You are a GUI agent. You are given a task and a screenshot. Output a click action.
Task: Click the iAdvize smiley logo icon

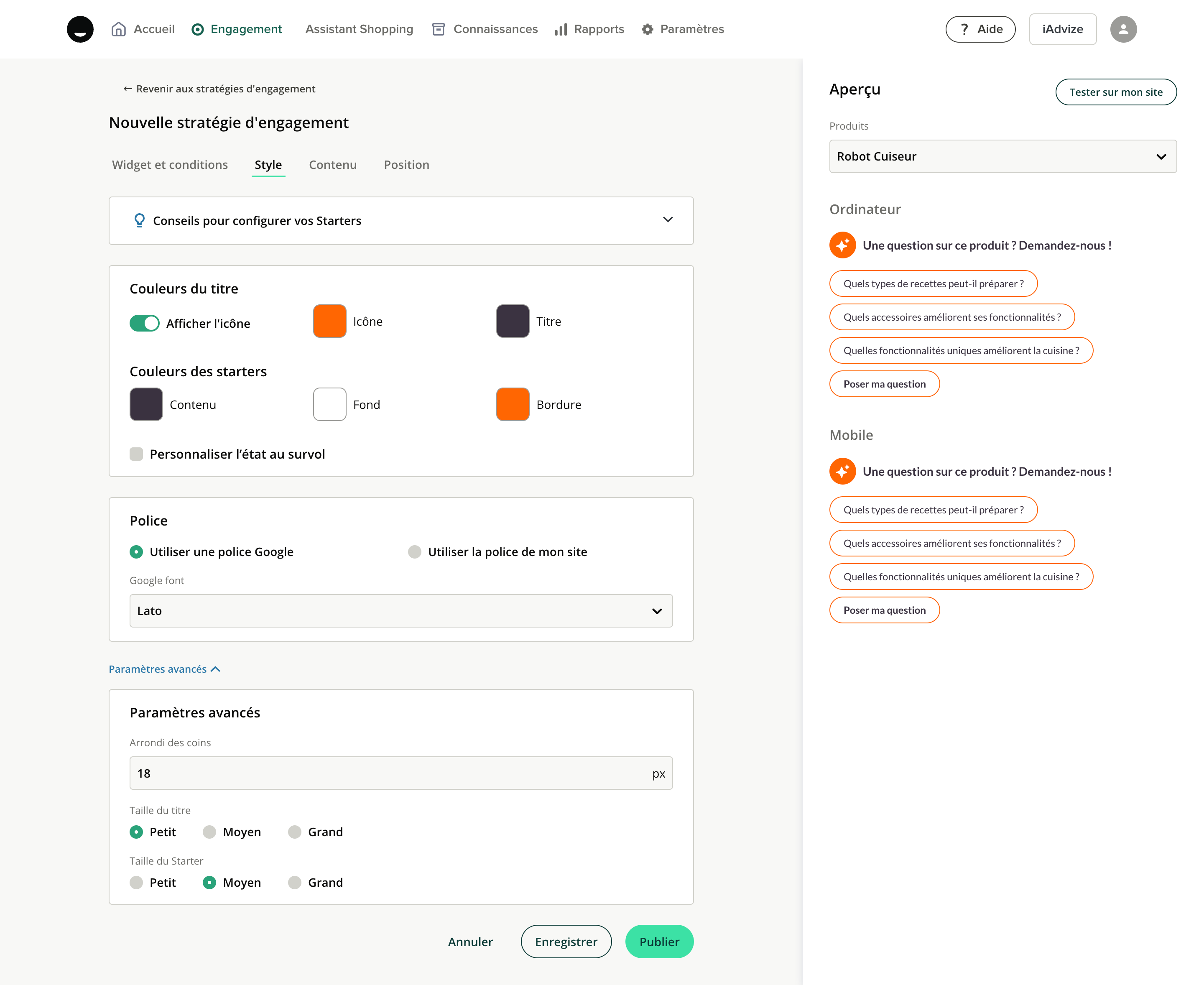tap(80, 29)
